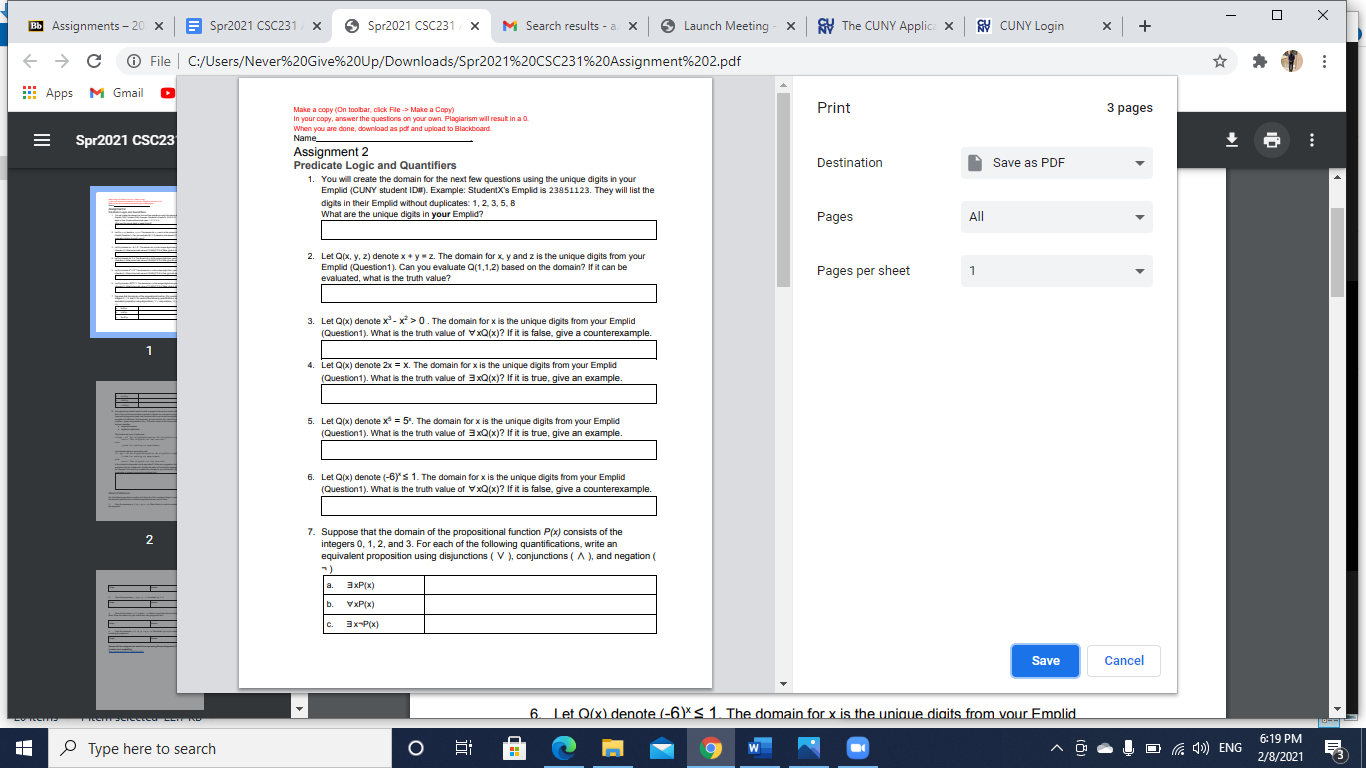Screen dimensions: 1366x768
Task: Open the PDF sidebar hamburger menu
Action: coord(41,140)
